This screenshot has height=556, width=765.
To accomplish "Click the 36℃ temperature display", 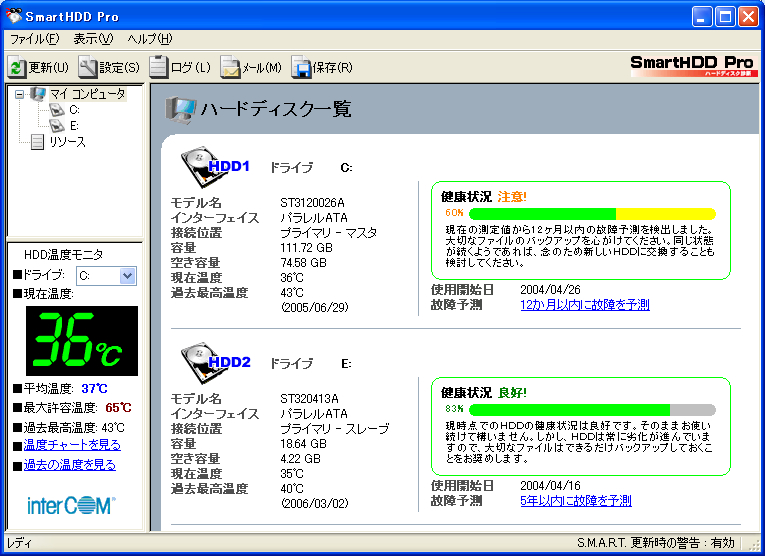I will tap(82, 341).
